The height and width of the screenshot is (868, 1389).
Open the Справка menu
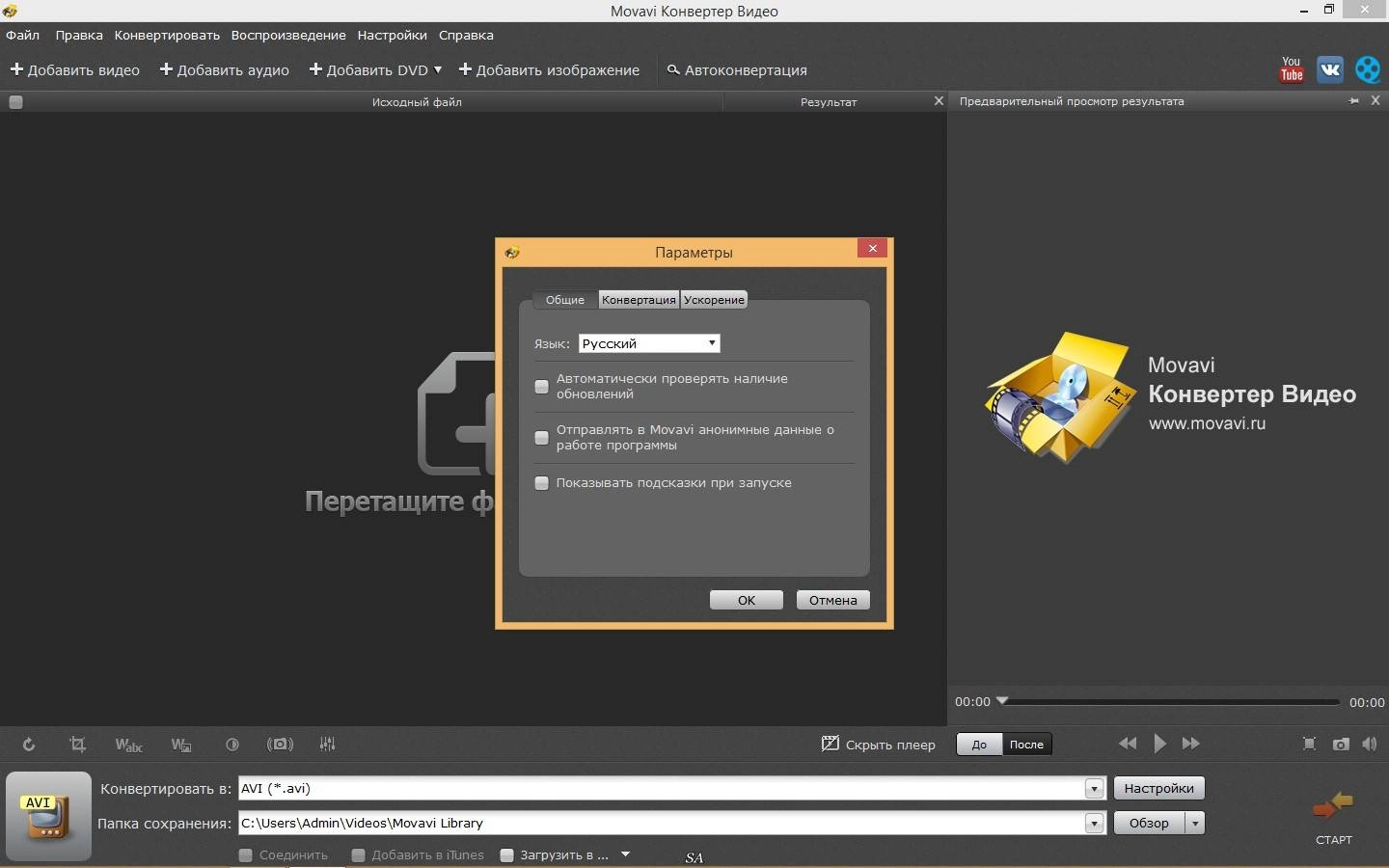click(466, 35)
